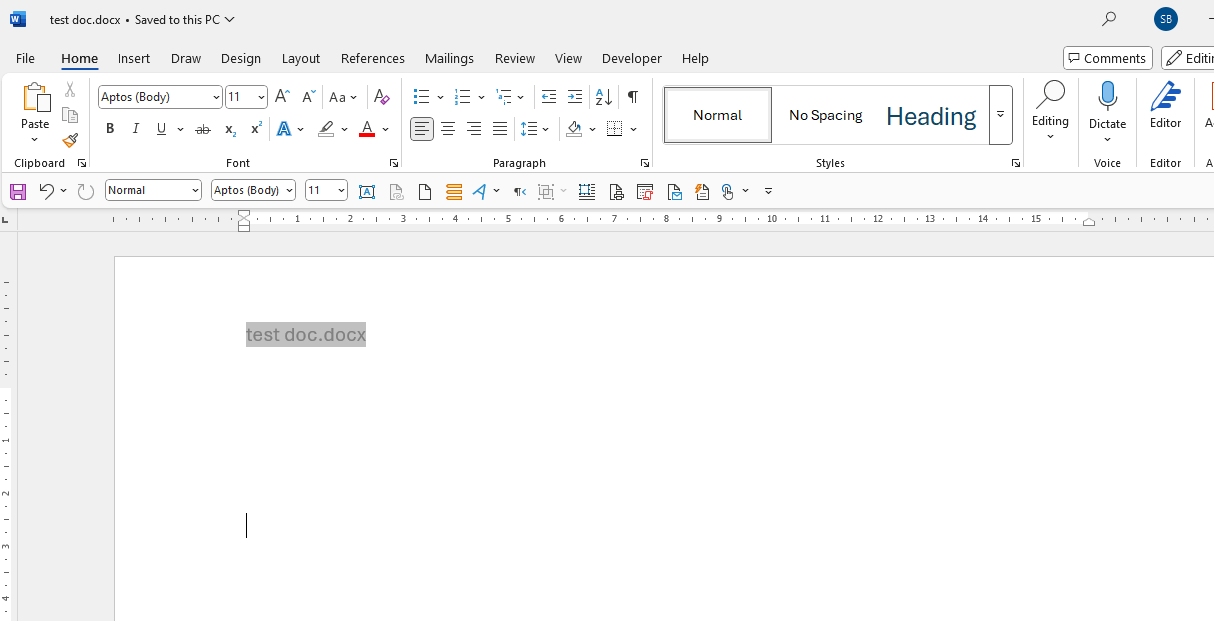Toggle Underline formatting
The height and width of the screenshot is (621, 1214).
pos(161,129)
